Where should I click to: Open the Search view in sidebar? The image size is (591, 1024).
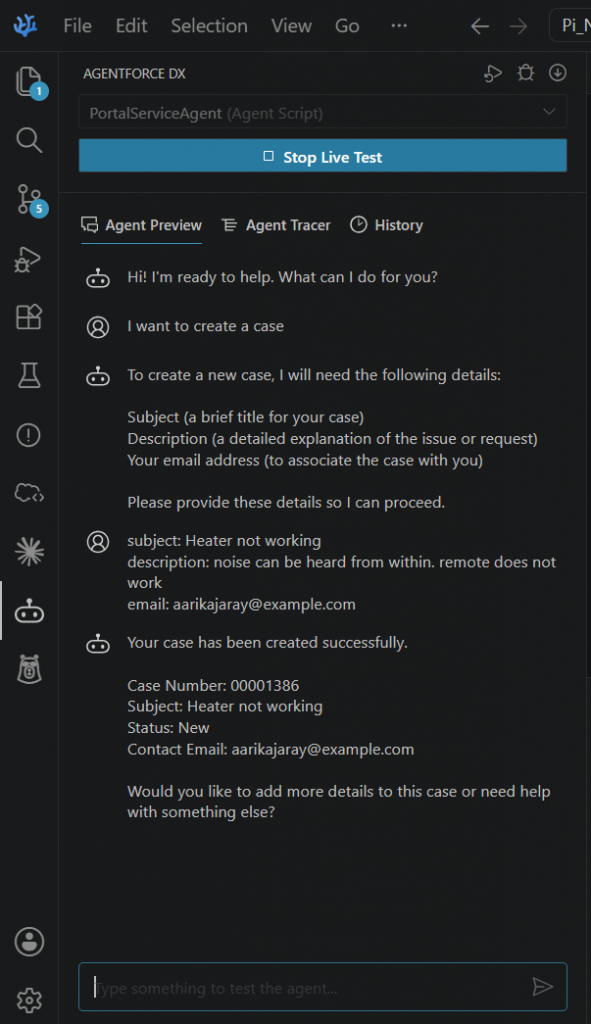tap(29, 140)
